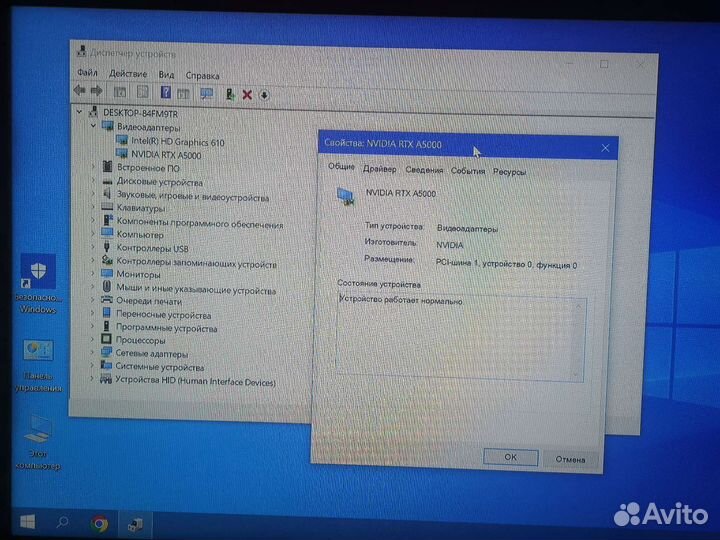
Task: Open the Справка menu
Action: pos(202,75)
